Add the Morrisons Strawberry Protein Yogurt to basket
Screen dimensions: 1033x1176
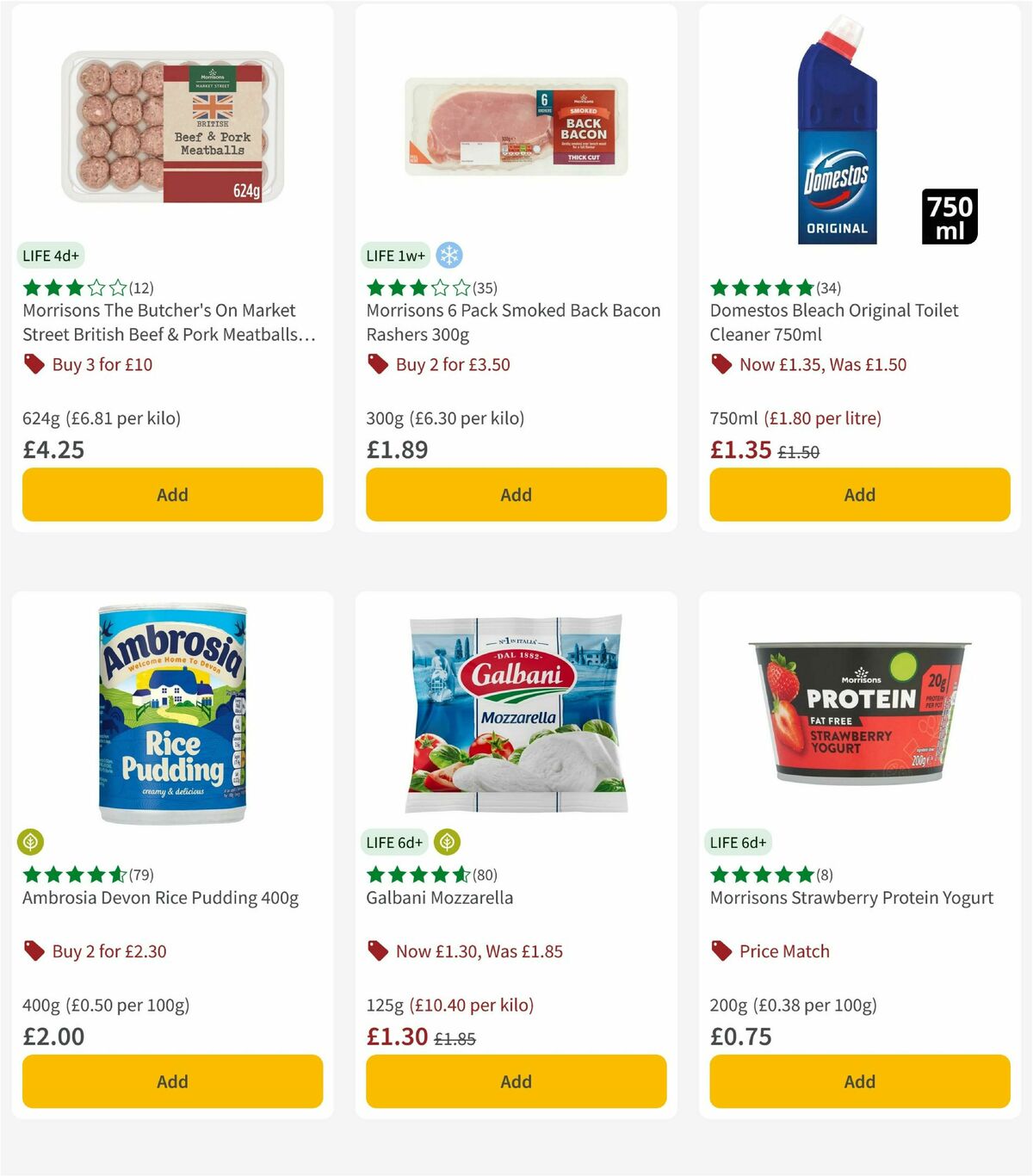point(858,1081)
